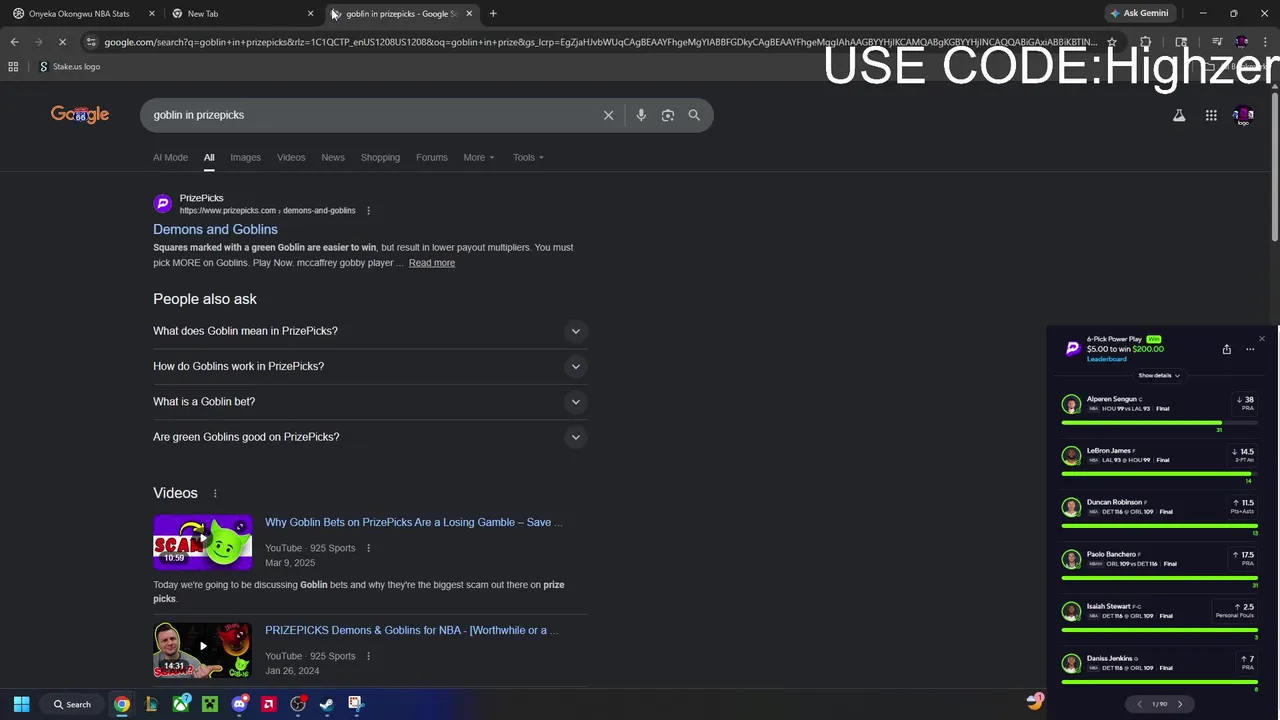Open more options for PrizePicks result
Viewport: 1280px width, 720px height.
point(368,210)
